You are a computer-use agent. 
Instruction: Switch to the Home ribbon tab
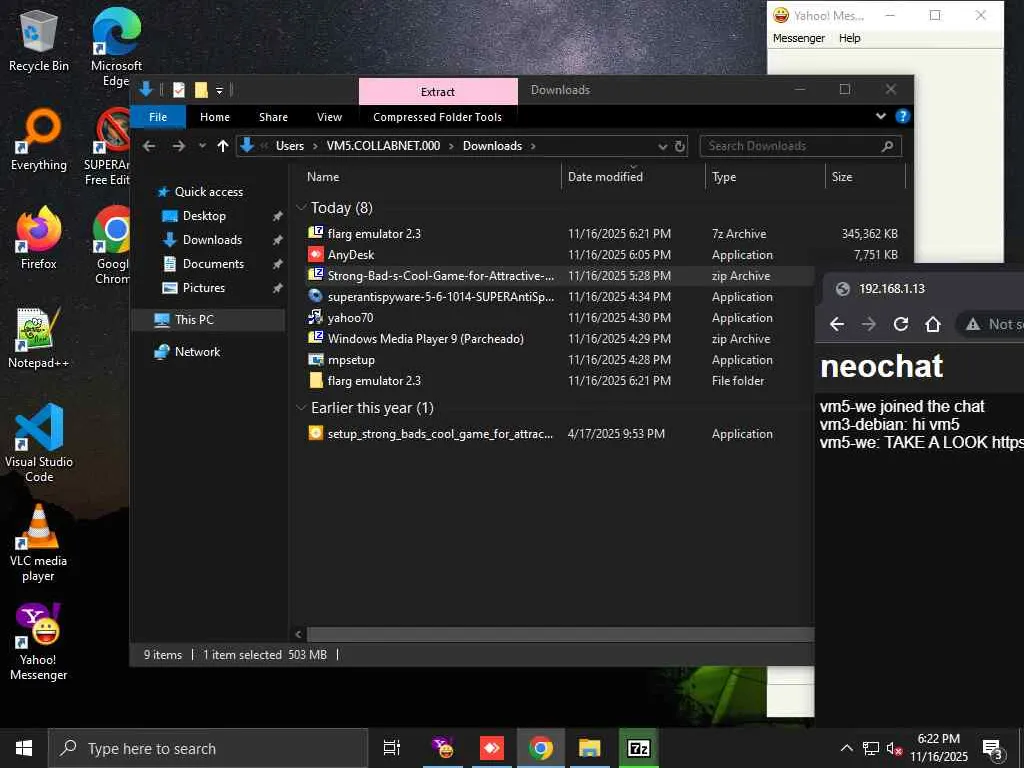(215, 117)
